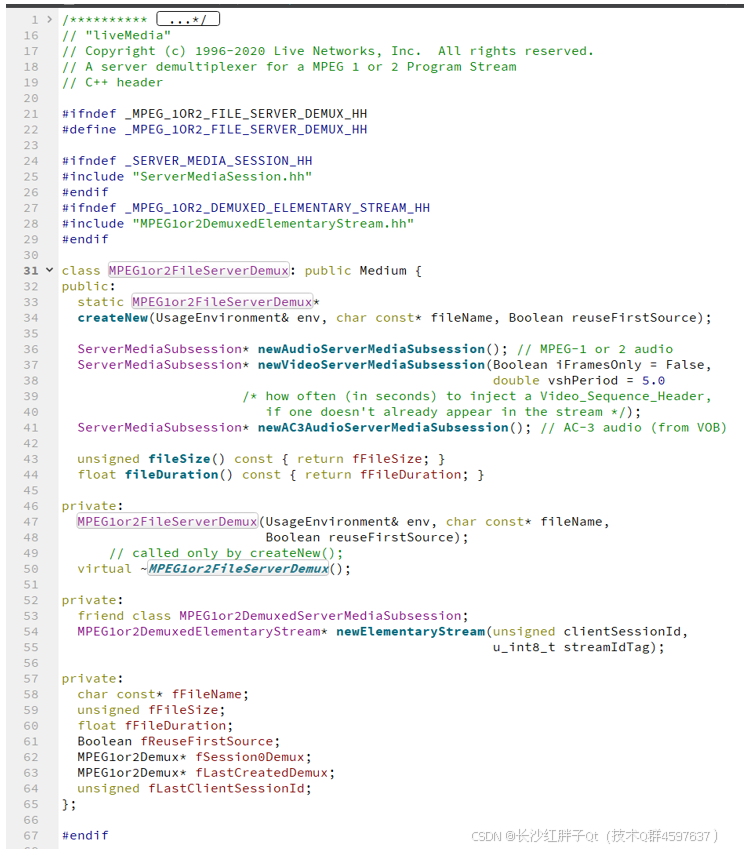Click the '// called only by createNew()' comment
This screenshot has height=849, width=744.
coord(226,553)
